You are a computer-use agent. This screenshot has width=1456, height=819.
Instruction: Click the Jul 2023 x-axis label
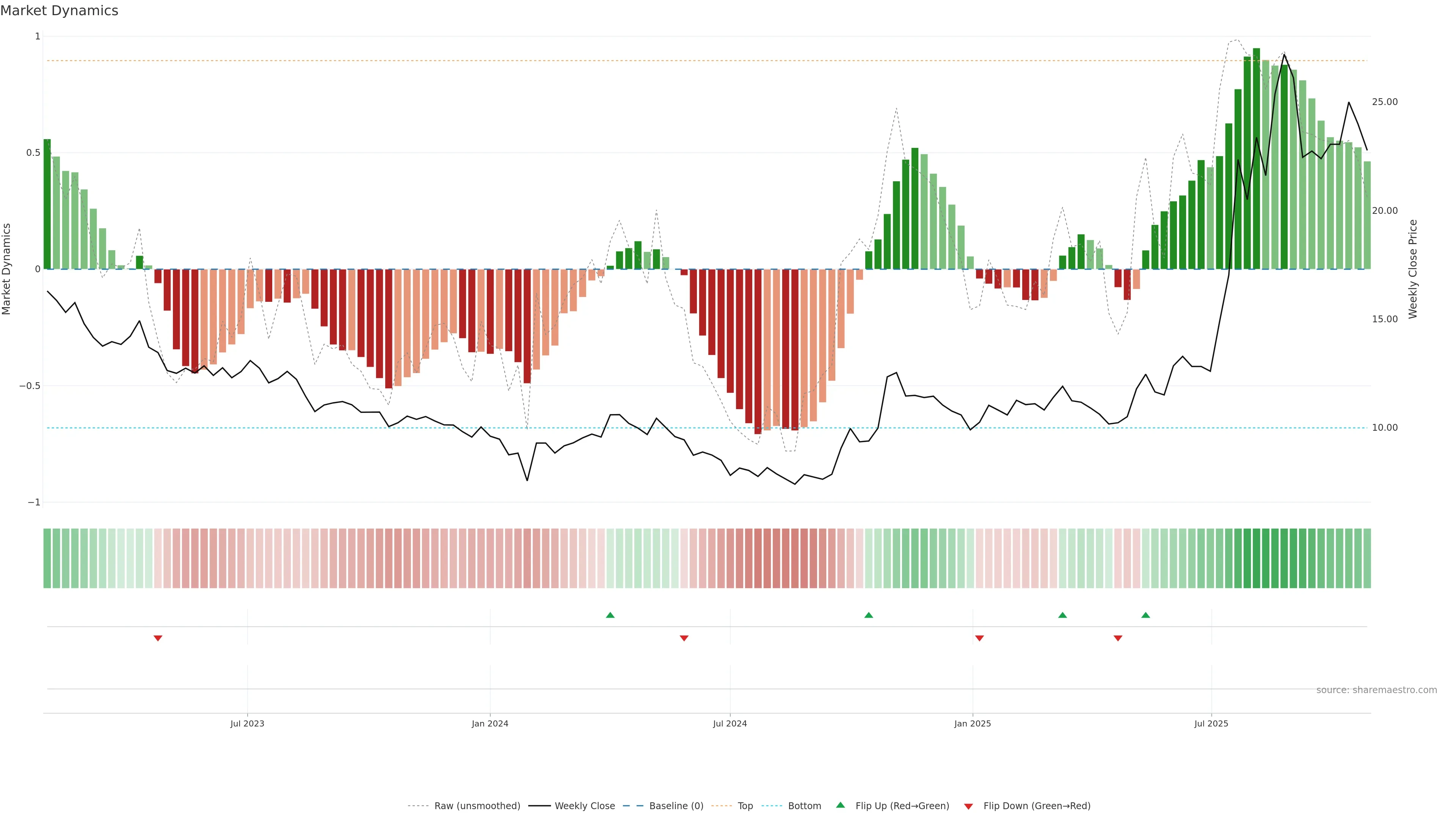click(x=247, y=723)
